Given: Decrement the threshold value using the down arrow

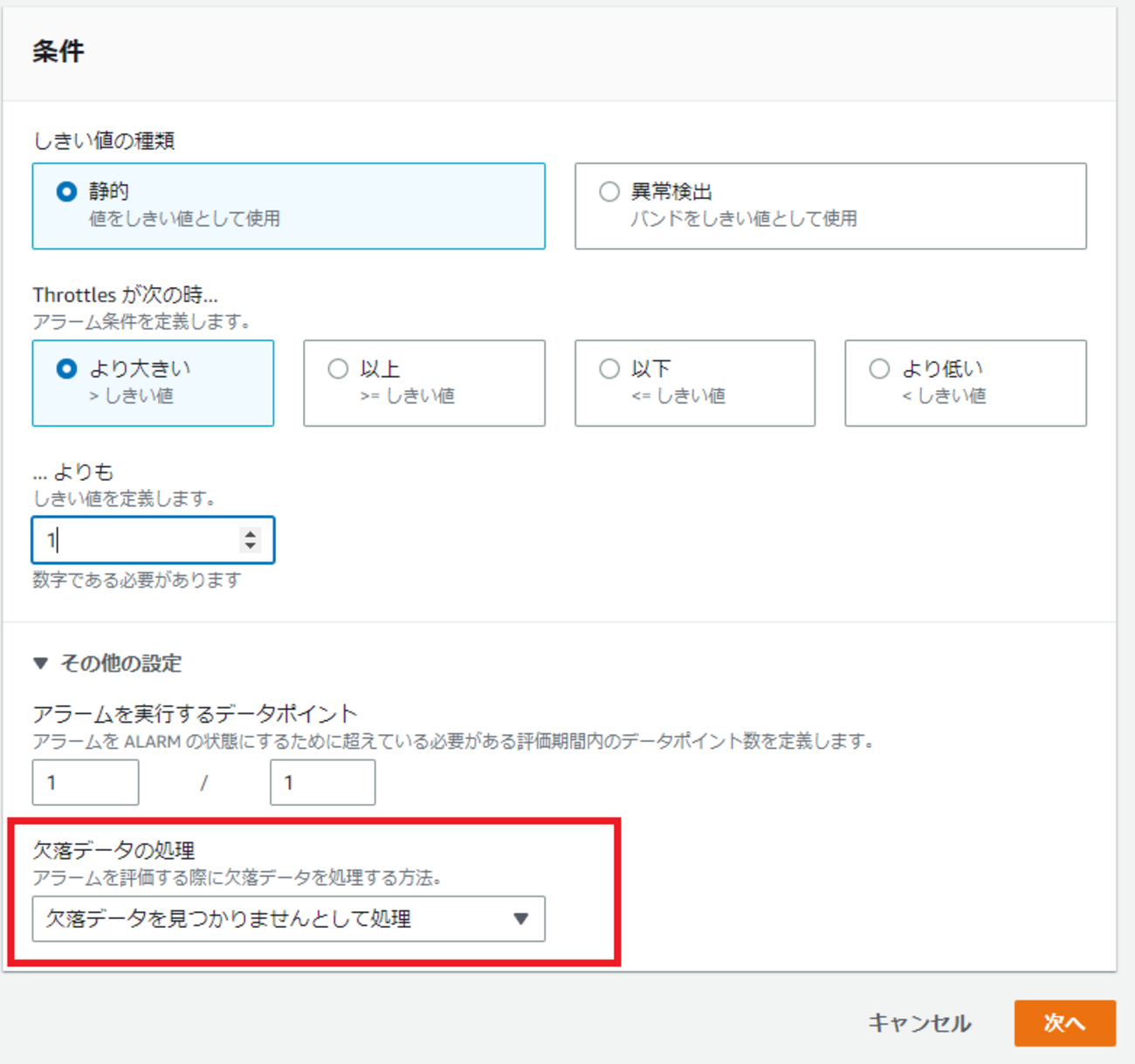Looking at the screenshot, I should [251, 546].
